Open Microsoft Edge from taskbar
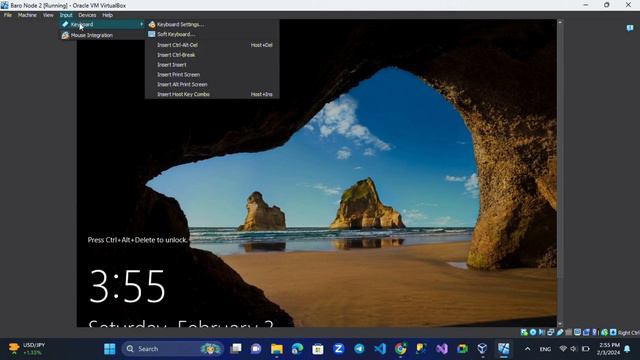This screenshot has height=360, width=640. point(297,349)
